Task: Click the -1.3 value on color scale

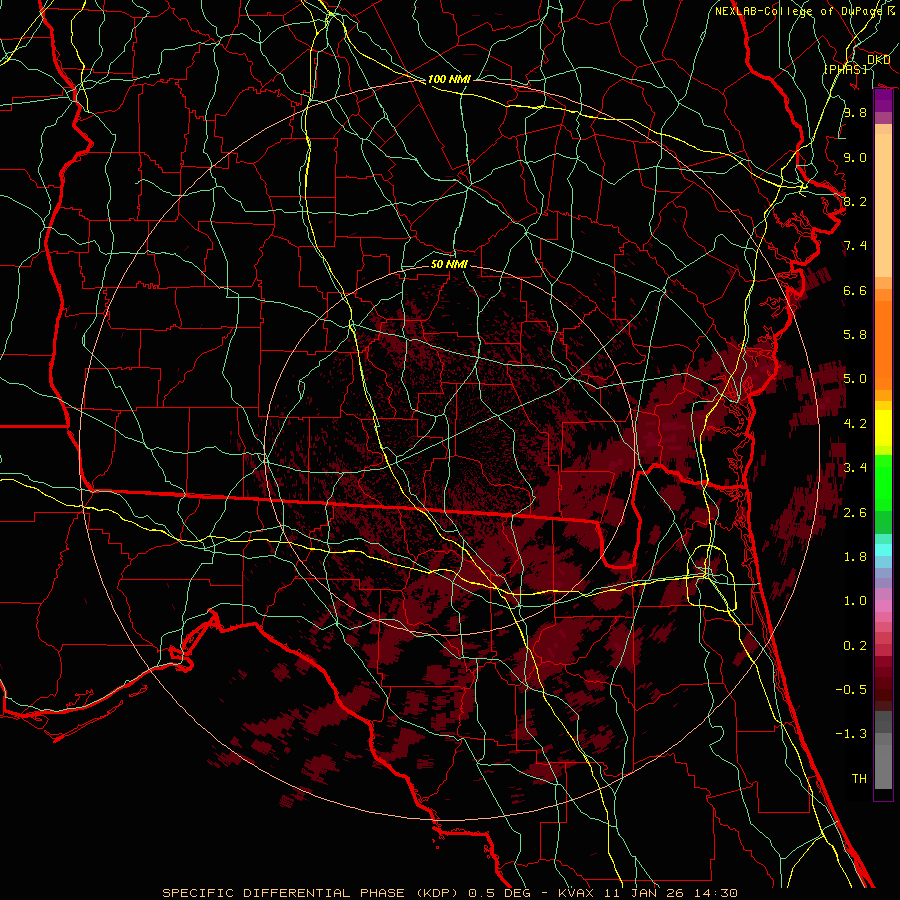Action: pyautogui.click(x=851, y=734)
